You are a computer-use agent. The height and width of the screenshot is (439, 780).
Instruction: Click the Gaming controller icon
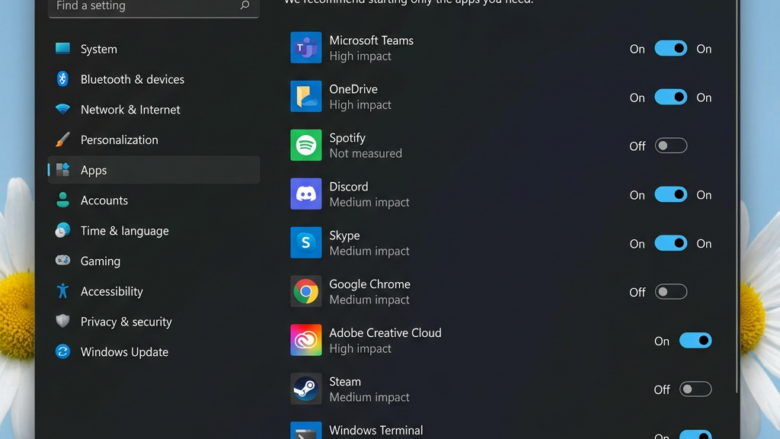click(63, 260)
